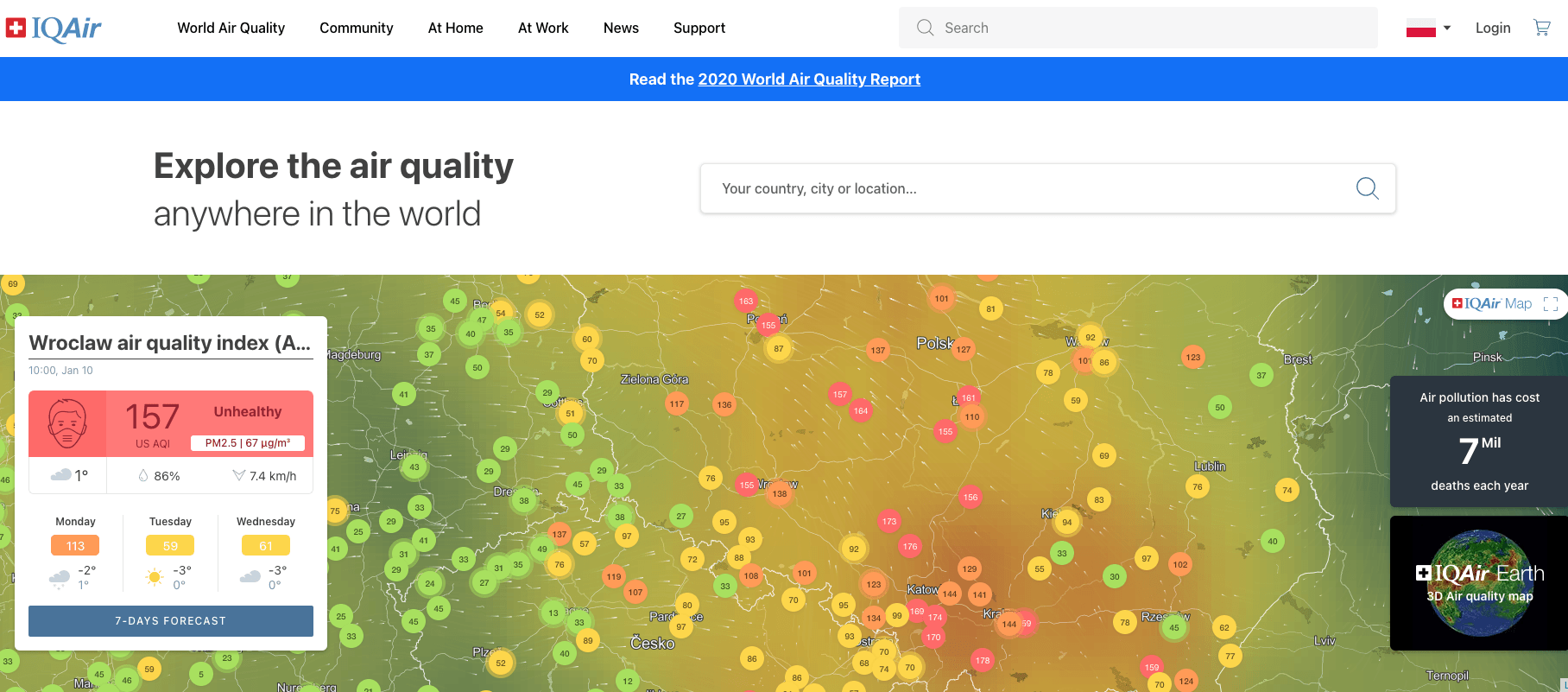Click the Login link
The height and width of the screenshot is (692, 1568).
1492,28
